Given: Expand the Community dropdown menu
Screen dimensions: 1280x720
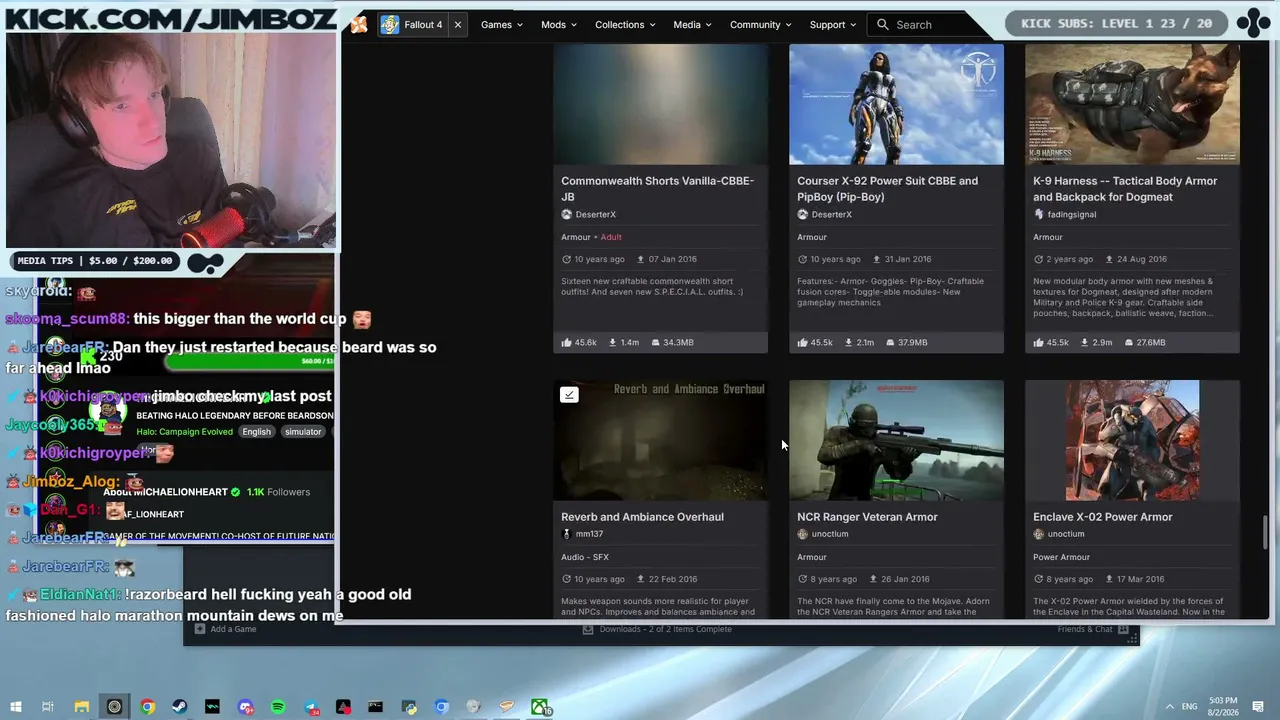Looking at the screenshot, I should point(760,25).
